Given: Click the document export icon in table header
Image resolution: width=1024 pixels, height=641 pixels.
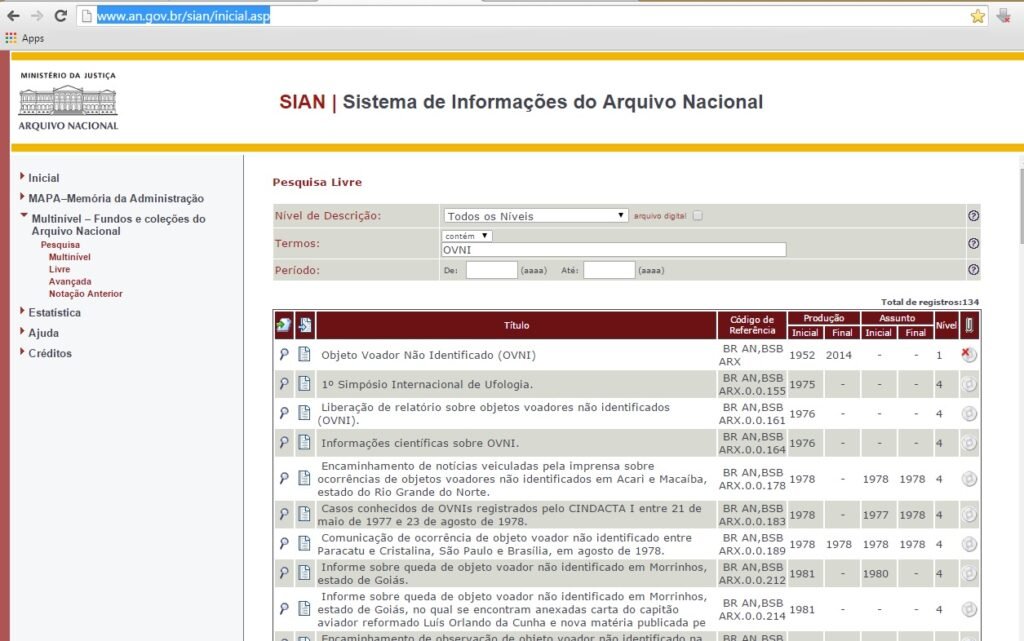Looking at the screenshot, I should (305, 325).
